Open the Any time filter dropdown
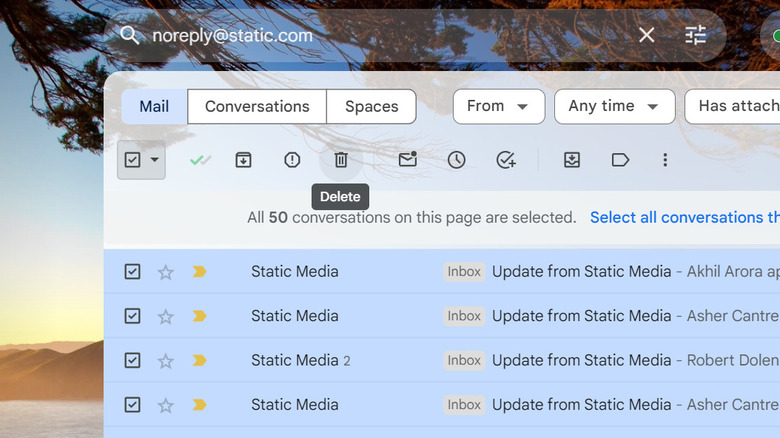This screenshot has width=780, height=438. (x=614, y=106)
